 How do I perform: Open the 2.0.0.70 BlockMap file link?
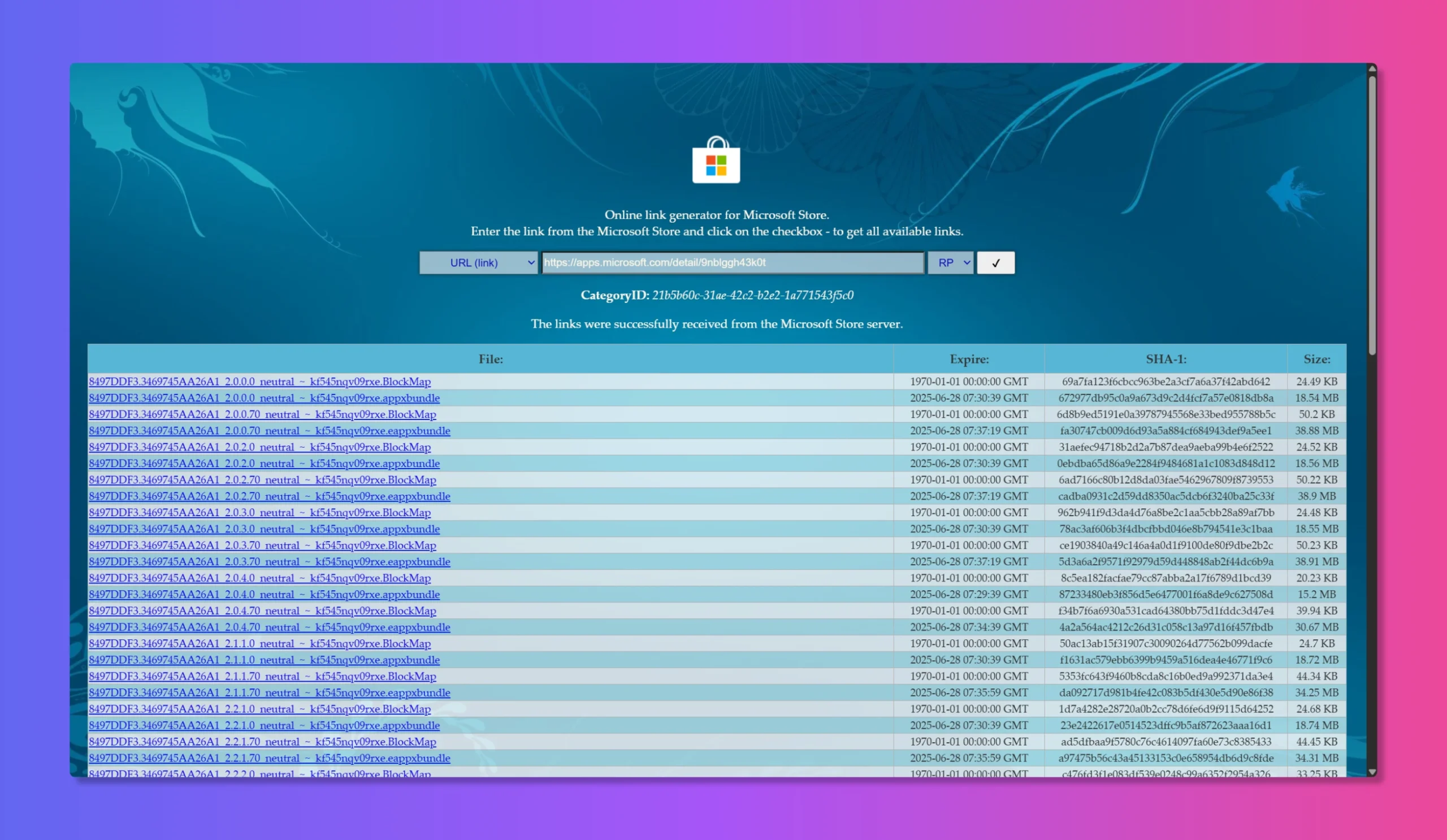pos(262,414)
